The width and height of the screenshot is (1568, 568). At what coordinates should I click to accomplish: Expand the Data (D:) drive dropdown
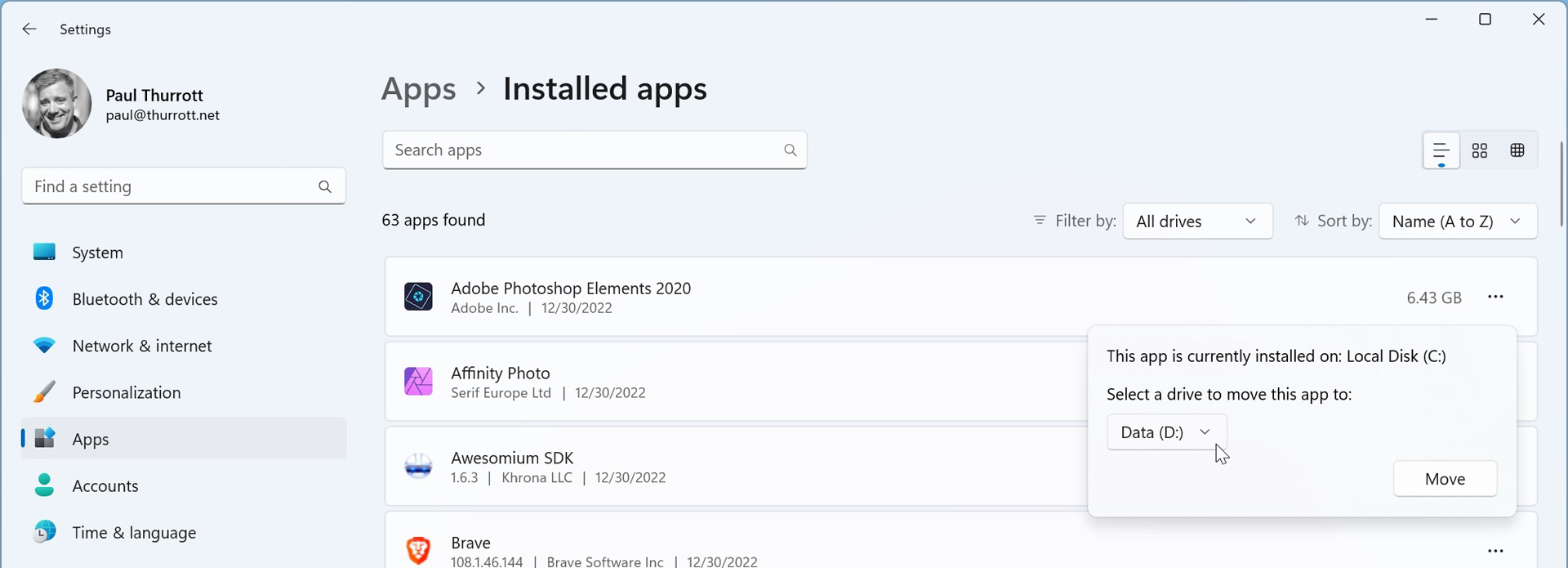tap(1166, 432)
